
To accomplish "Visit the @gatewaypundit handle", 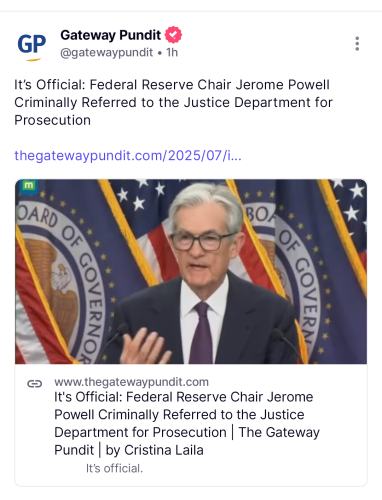I will [x=106, y=52].
